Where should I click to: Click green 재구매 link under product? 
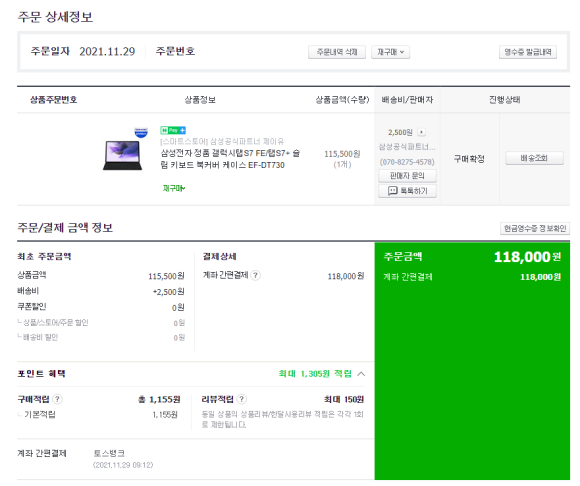tap(173, 188)
